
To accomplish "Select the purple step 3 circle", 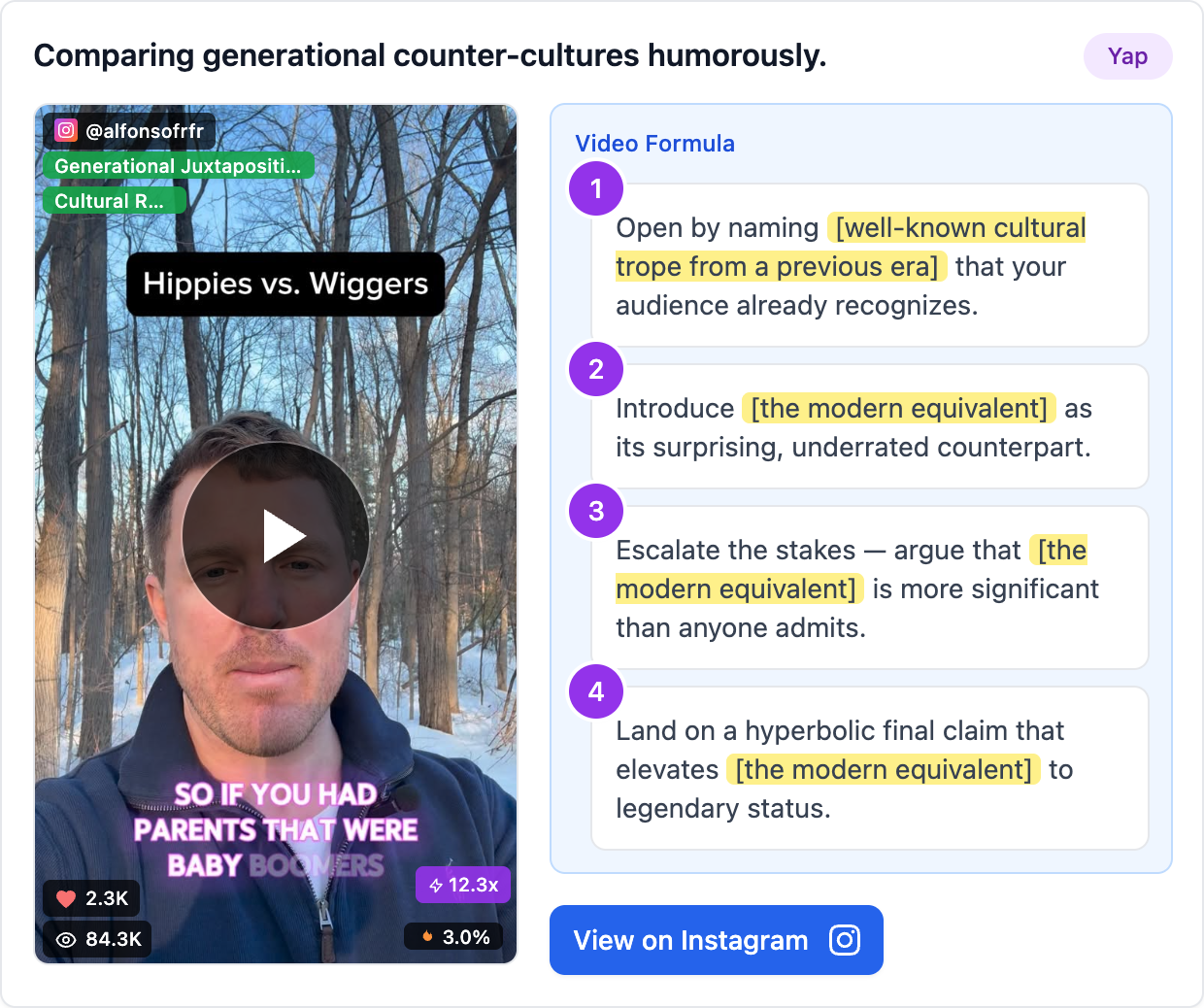I will point(596,511).
